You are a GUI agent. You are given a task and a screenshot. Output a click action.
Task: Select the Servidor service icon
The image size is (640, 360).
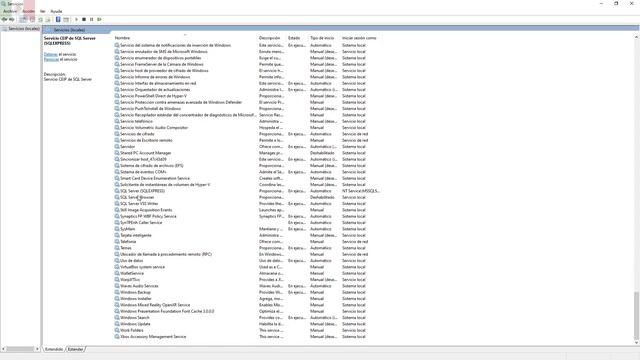[x=117, y=147]
